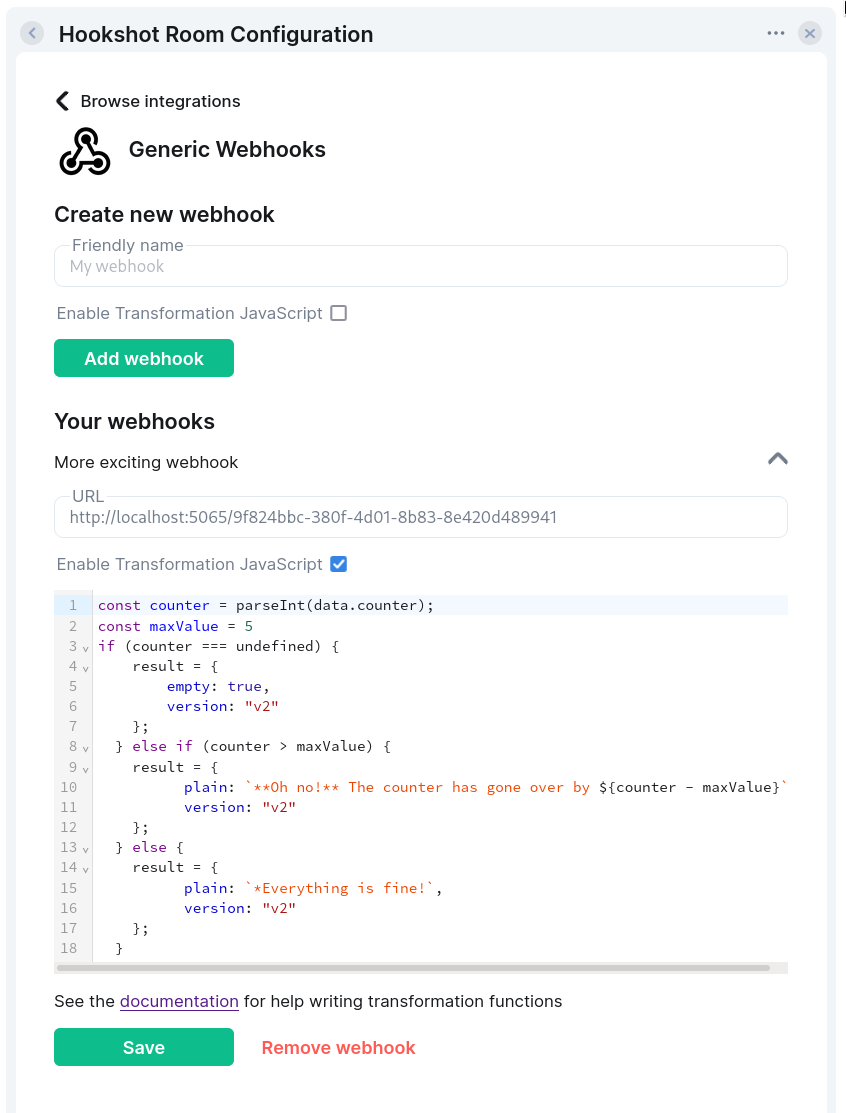Viewport: 846px width, 1113px height.
Task: Collapse the More exciting webhook section
Action: 777,459
